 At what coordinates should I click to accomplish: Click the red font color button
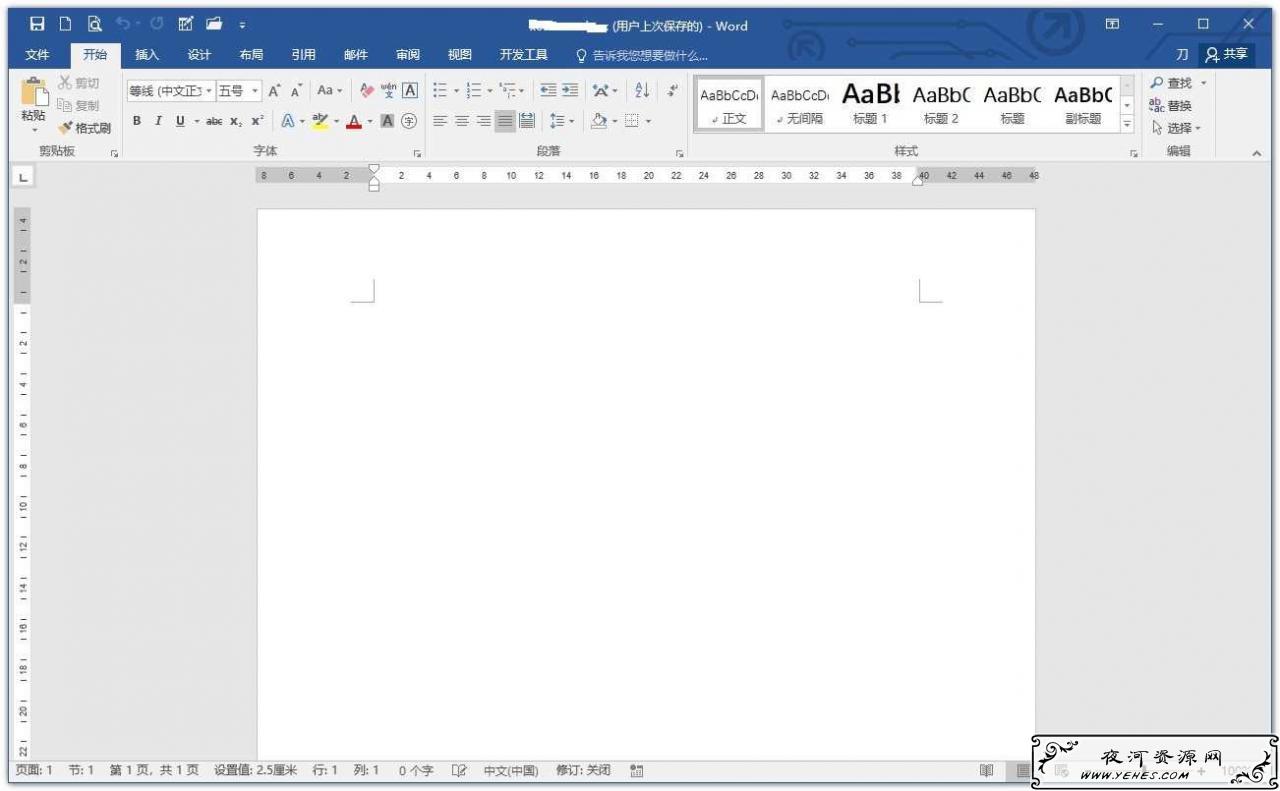coord(354,121)
